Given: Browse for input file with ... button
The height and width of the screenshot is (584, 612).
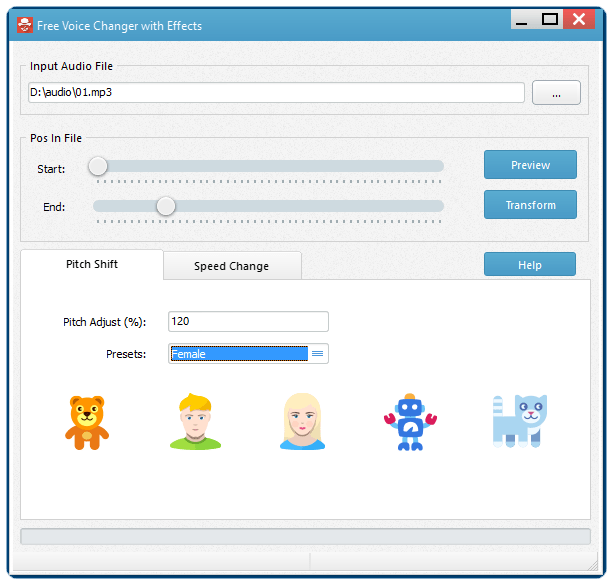Looking at the screenshot, I should [x=556, y=93].
